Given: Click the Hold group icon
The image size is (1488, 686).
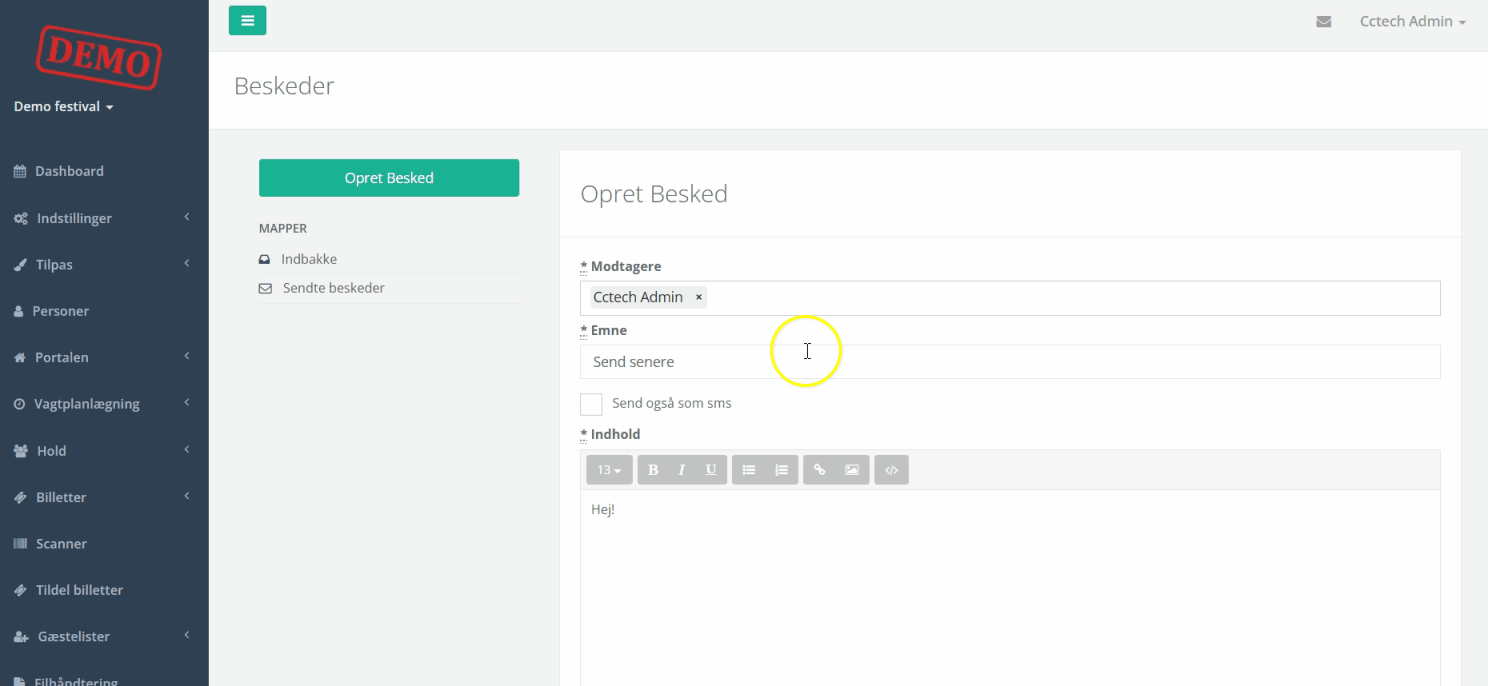Looking at the screenshot, I should [x=21, y=451].
